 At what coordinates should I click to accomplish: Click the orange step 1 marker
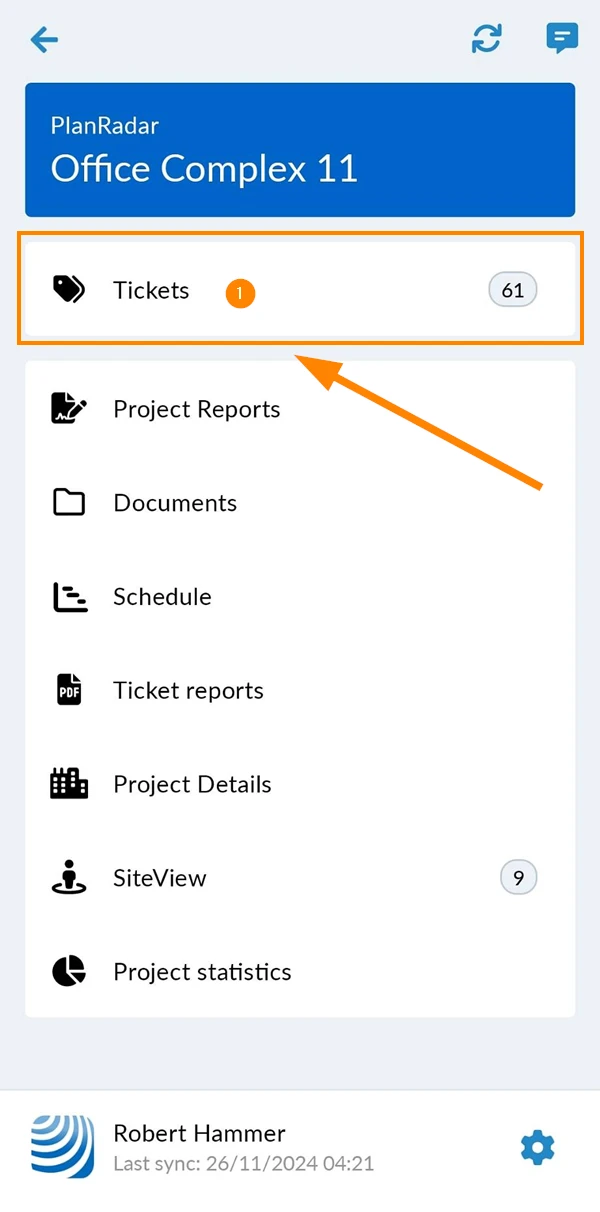click(241, 293)
